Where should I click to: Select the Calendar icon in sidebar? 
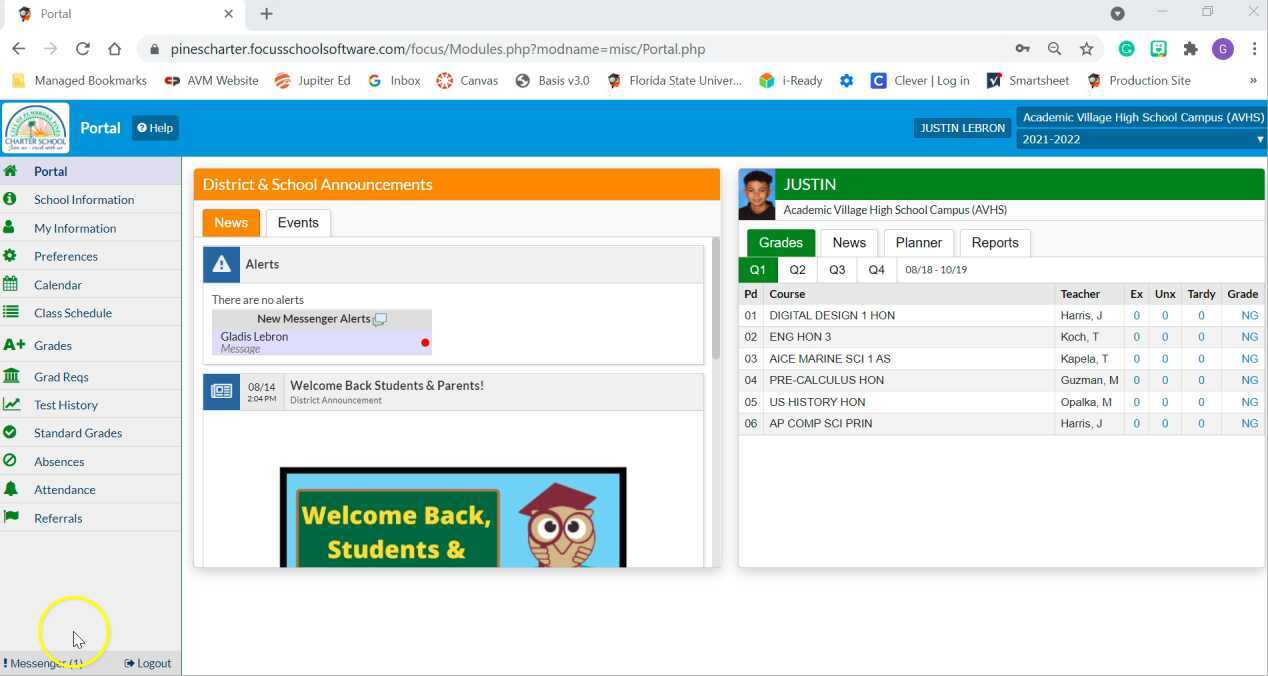pyautogui.click(x=9, y=284)
